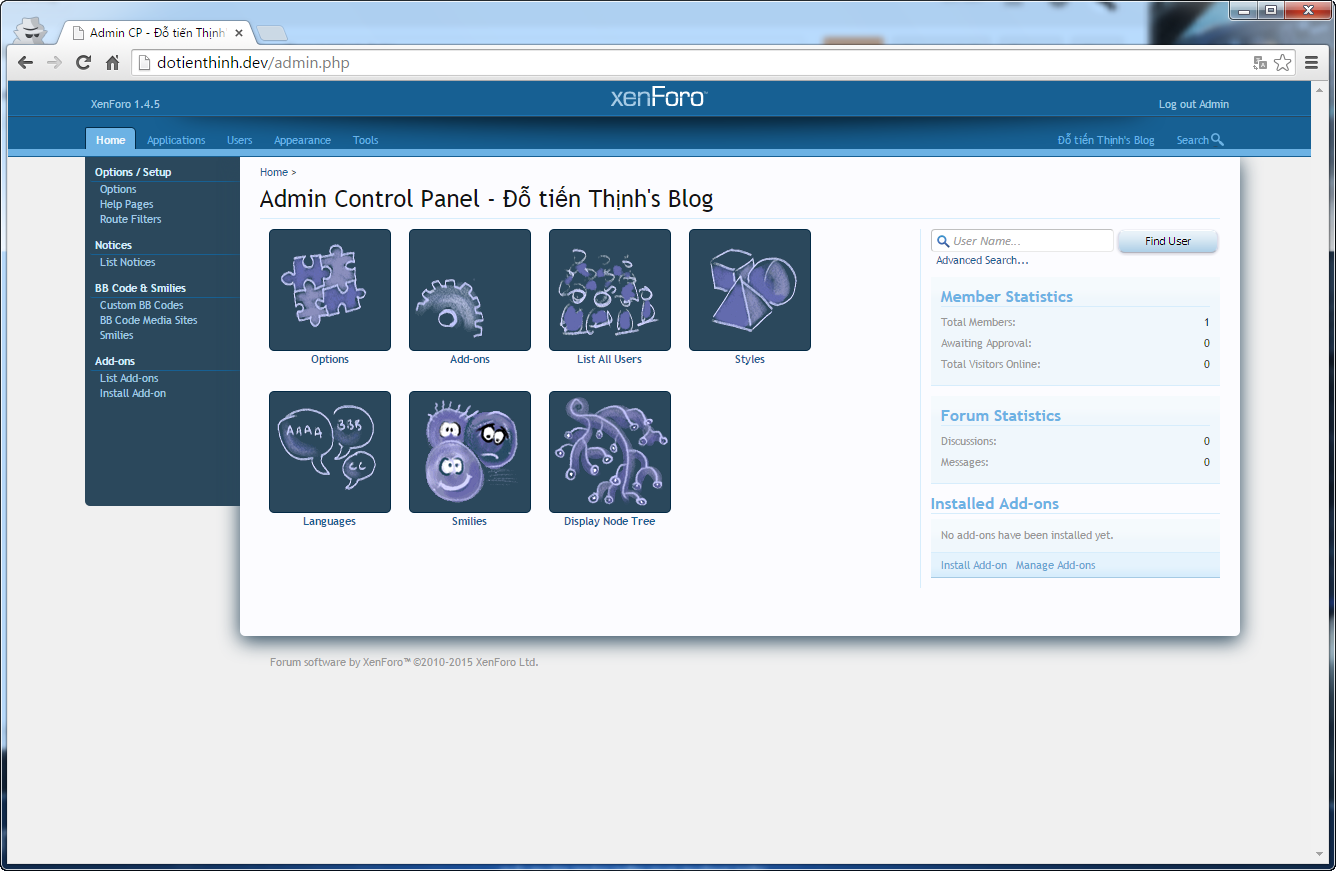Click the Home breadcrumb link
1336x871 pixels.
pyautogui.click(x=274, y=172)
